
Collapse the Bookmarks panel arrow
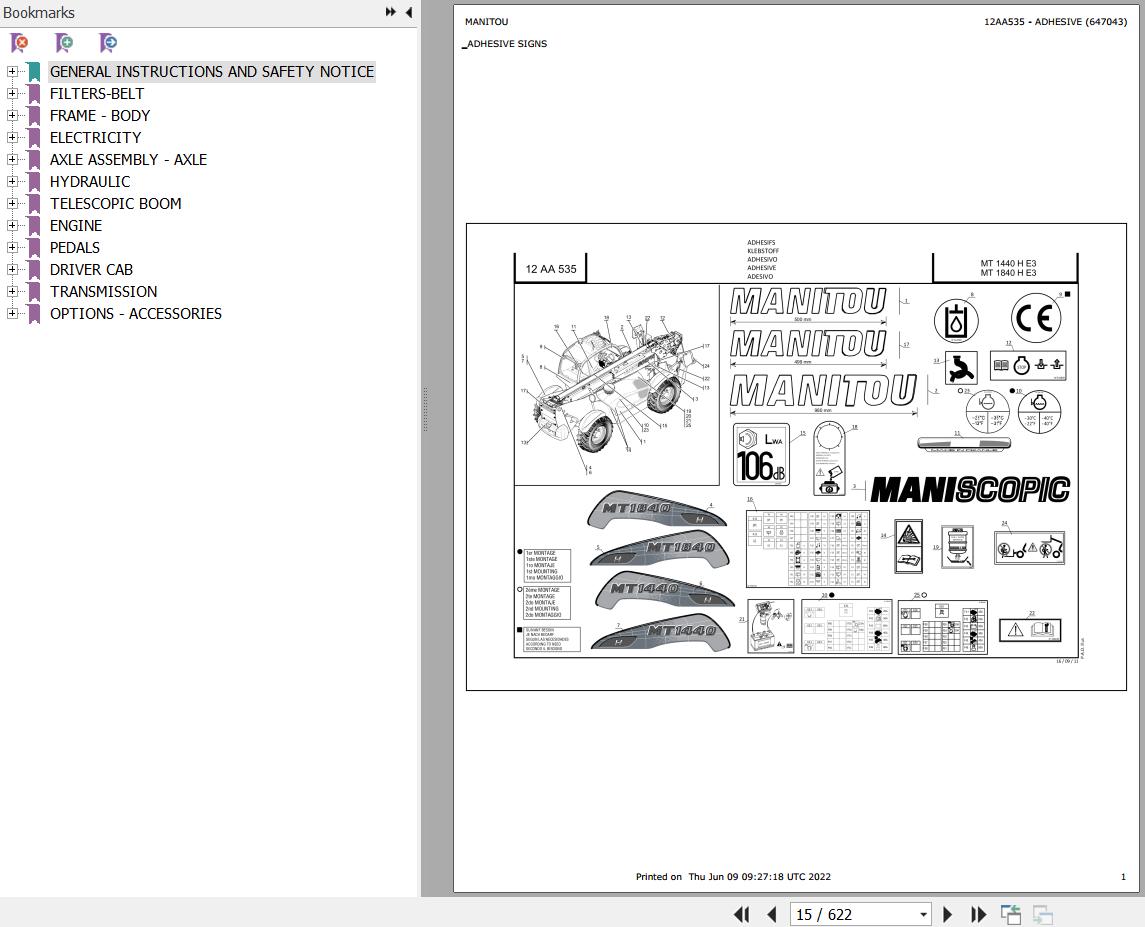tap(409, 12)
